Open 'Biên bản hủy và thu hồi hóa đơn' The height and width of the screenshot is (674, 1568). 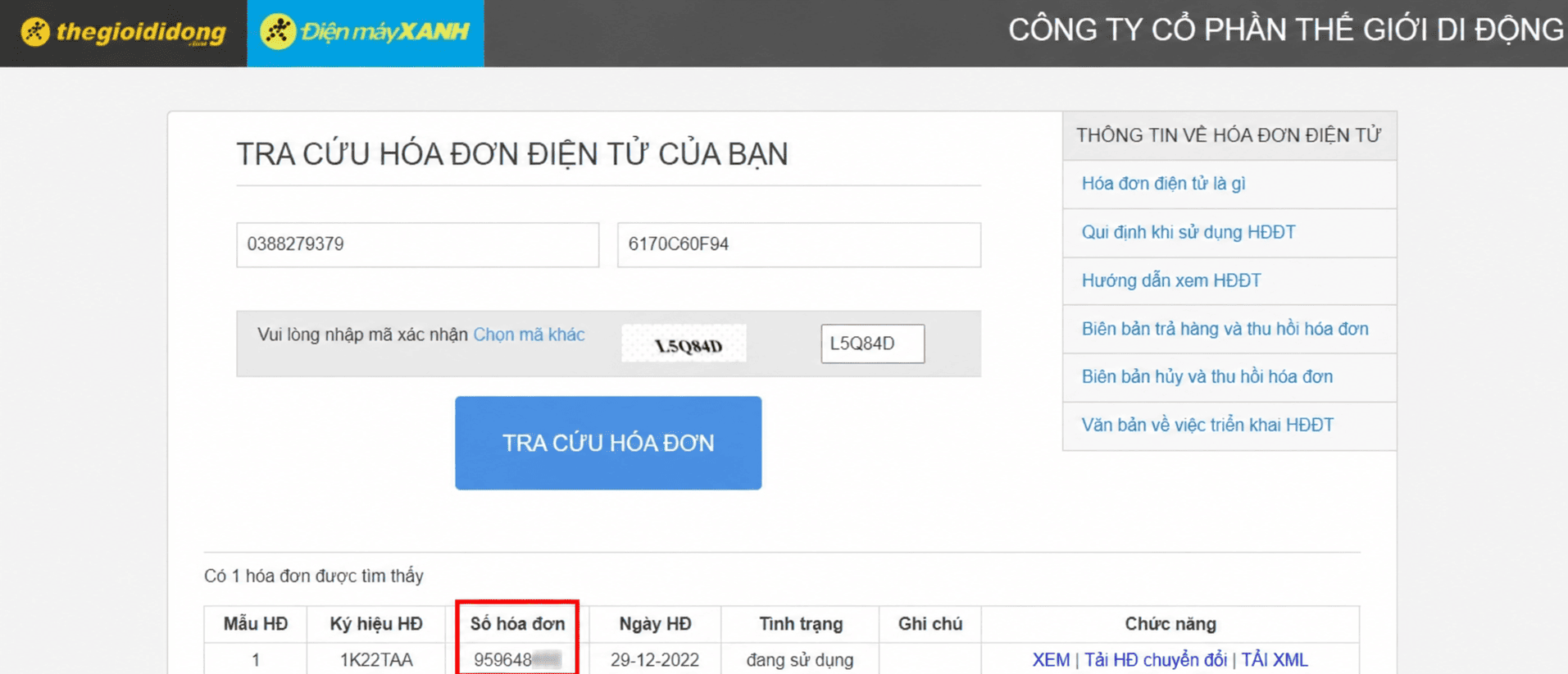1207,377
